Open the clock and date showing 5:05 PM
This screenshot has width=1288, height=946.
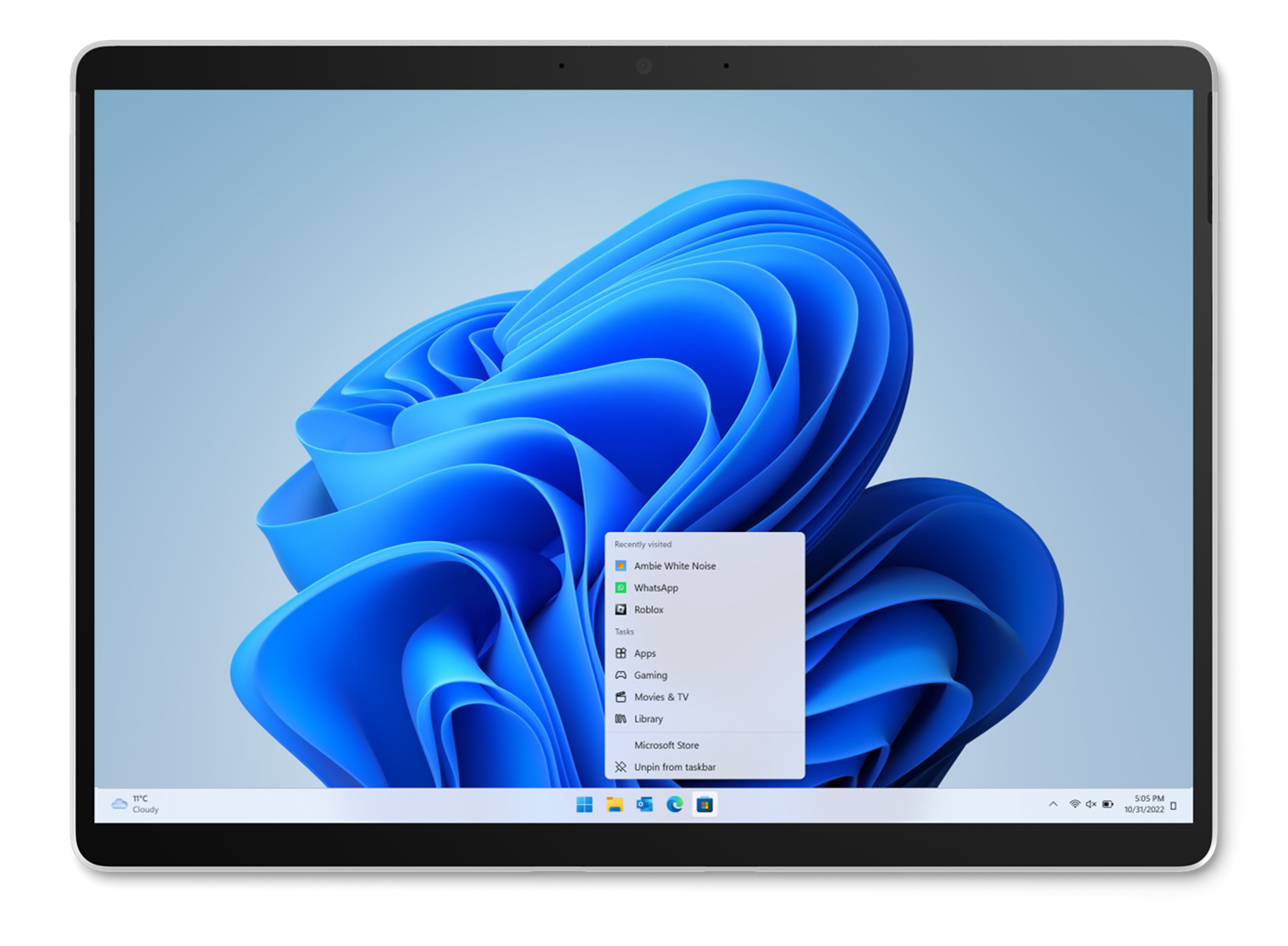(x=1144, y=804)
